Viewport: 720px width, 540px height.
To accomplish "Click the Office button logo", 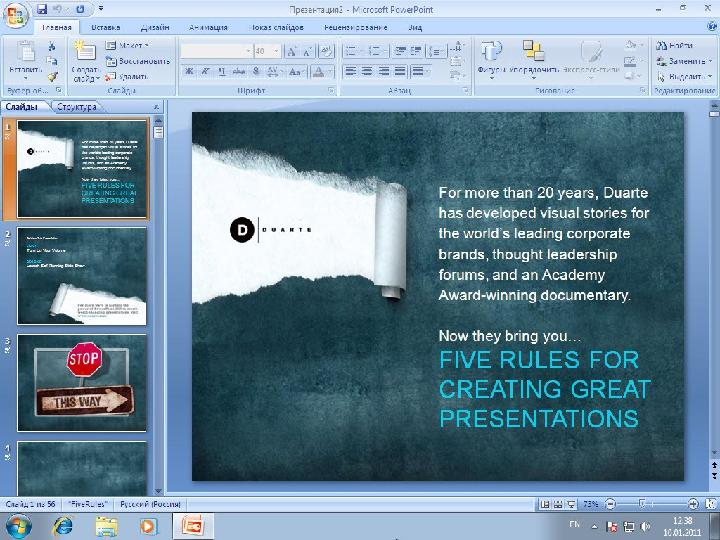I will click(15, 15).
